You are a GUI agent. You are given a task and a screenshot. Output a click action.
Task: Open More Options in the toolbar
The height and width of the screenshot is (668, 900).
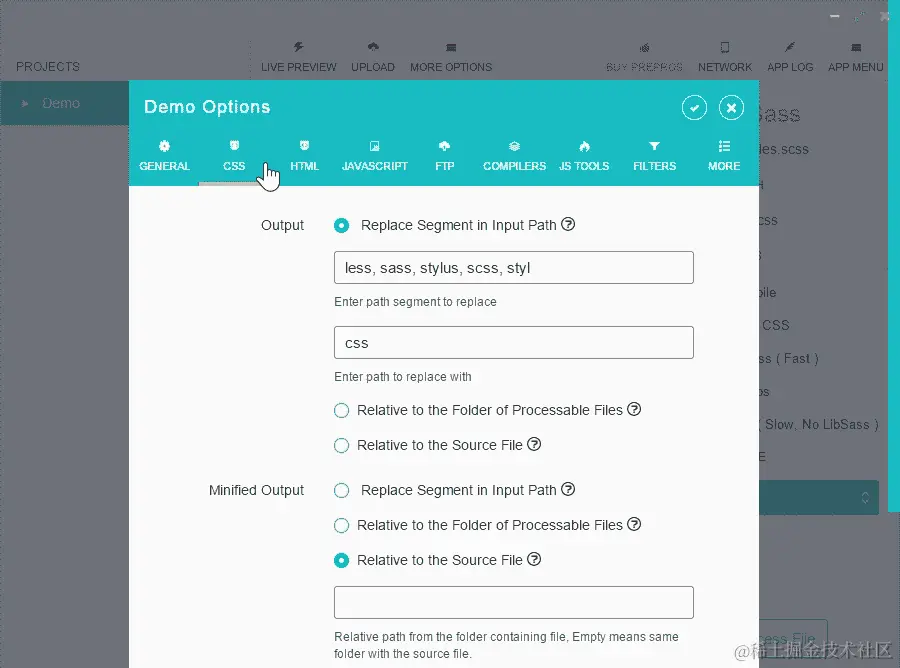(x=451, y=57)
